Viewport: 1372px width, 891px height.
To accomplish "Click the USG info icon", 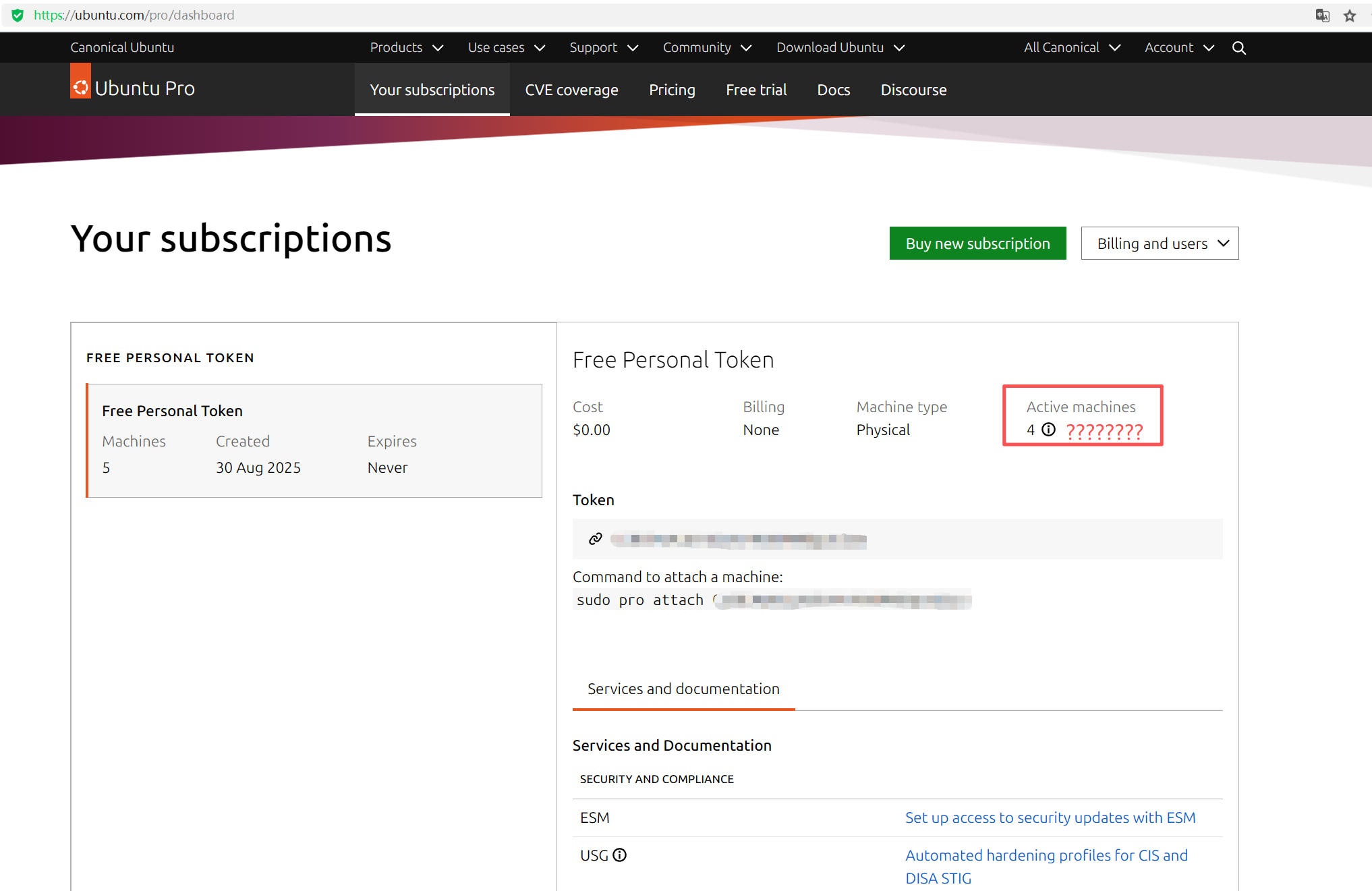I will pyautogui.click(x=619, y=855).
